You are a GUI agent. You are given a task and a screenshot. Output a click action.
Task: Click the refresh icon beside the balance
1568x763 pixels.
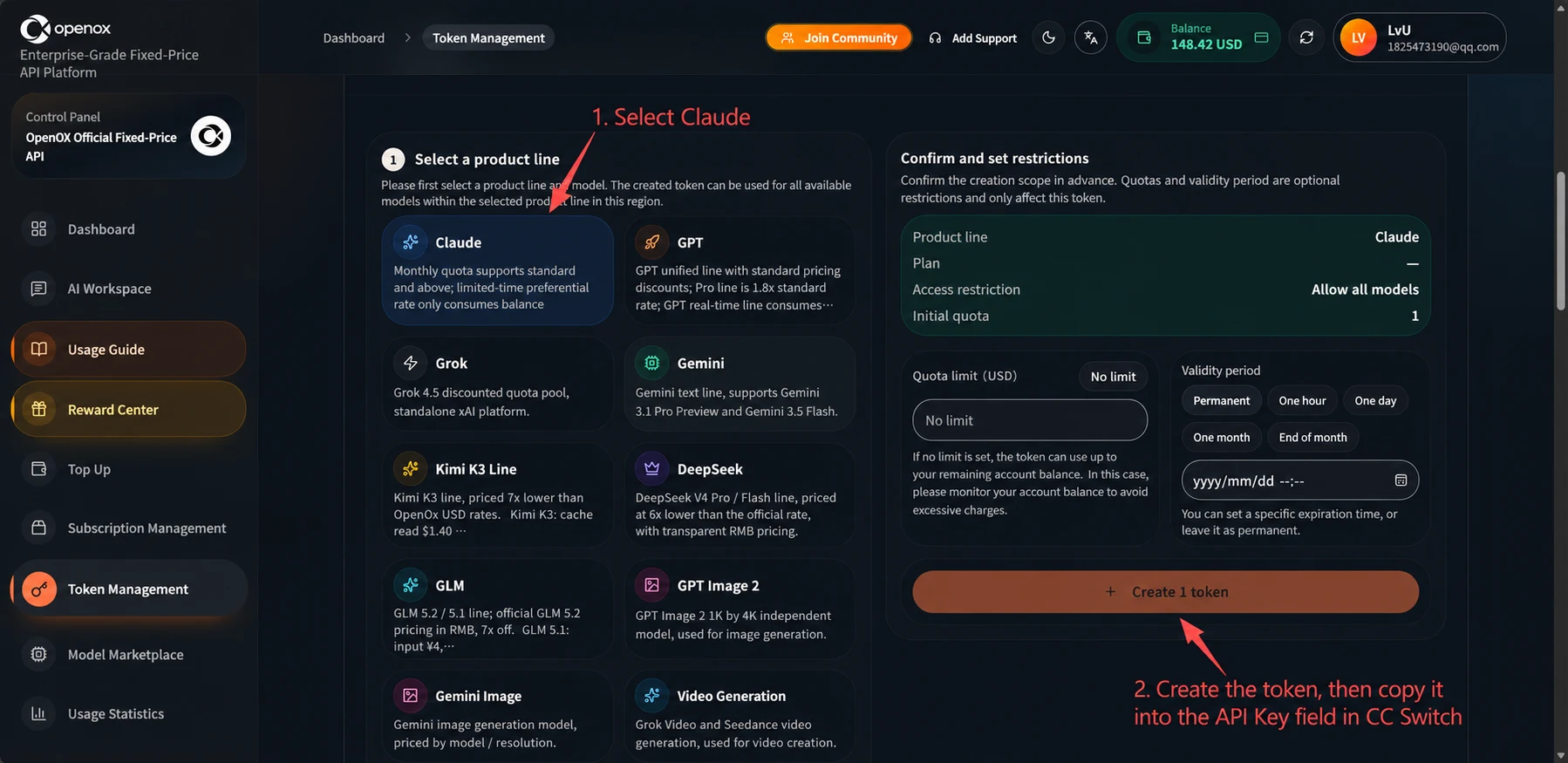coord(1306,37)
